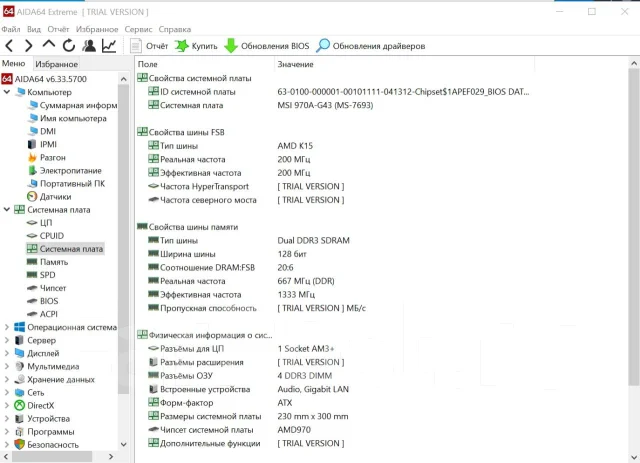This screenshot has width=640, height=463.
Task: Go forward with the right arrow toolbar icon
Action: tap(29, 46)
